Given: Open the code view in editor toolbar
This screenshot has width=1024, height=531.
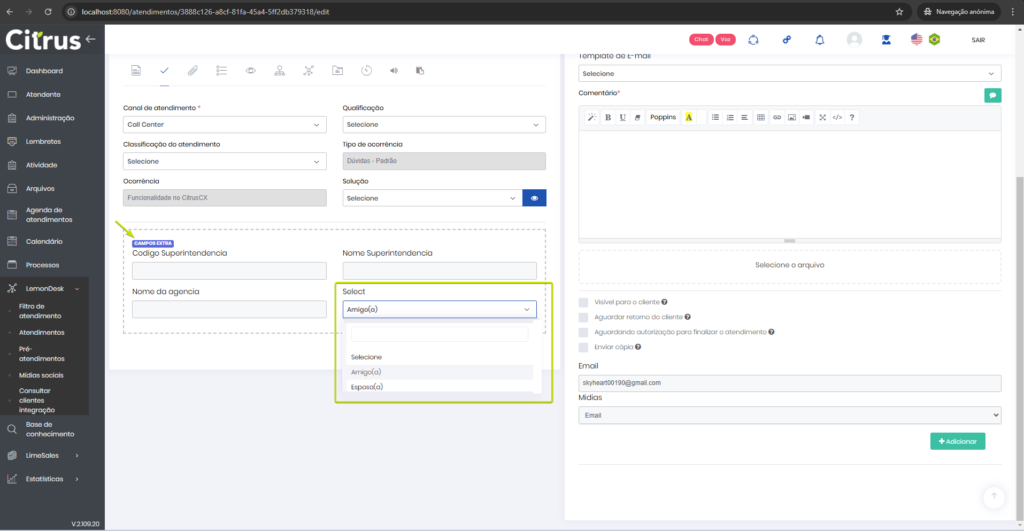Looking at the screenshot, I should click(837, 117).
